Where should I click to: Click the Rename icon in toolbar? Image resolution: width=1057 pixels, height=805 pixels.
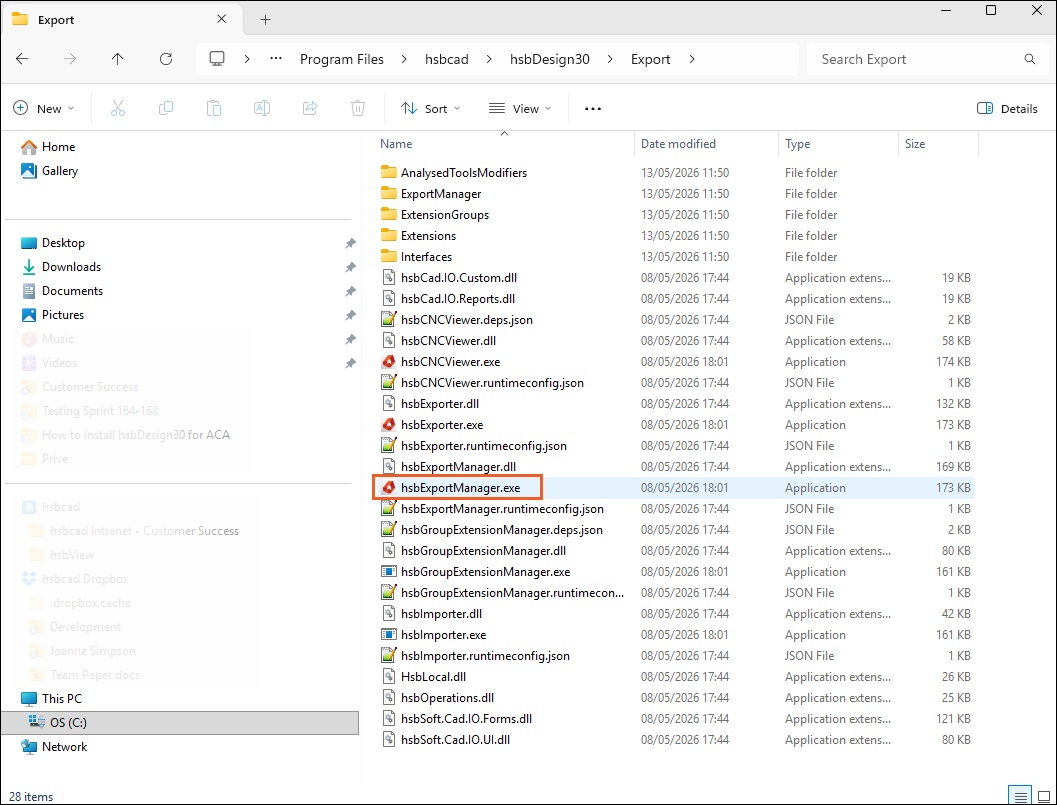tap(262, 109)
